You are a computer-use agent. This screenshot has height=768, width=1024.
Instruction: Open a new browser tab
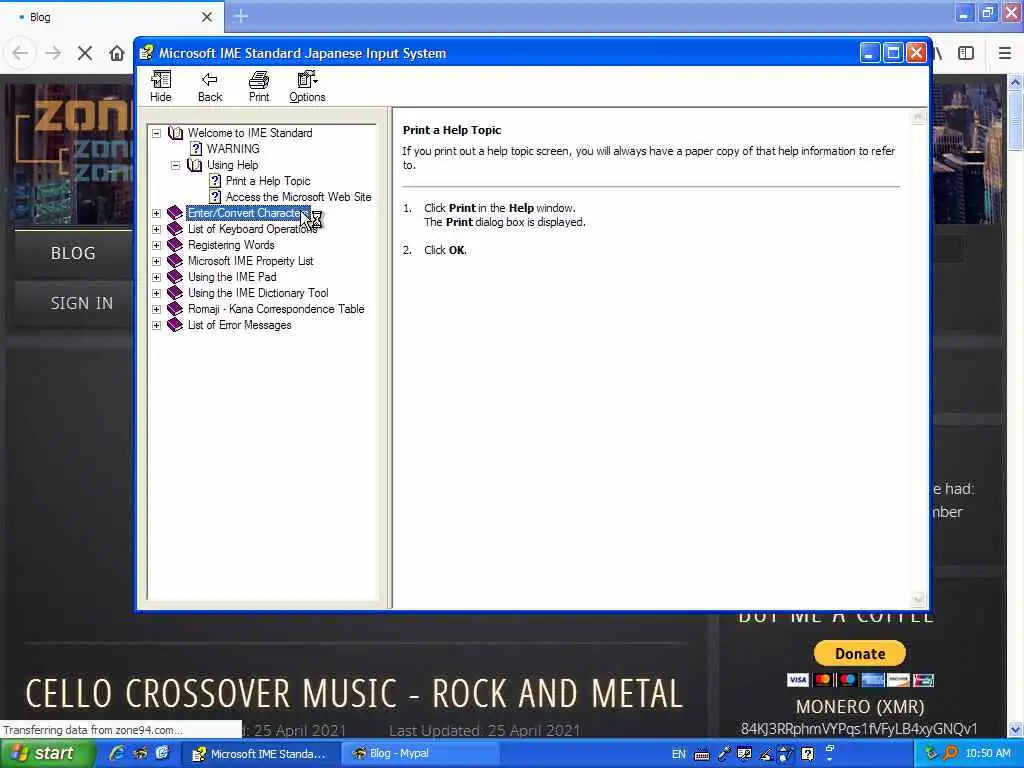pos(241,16)
